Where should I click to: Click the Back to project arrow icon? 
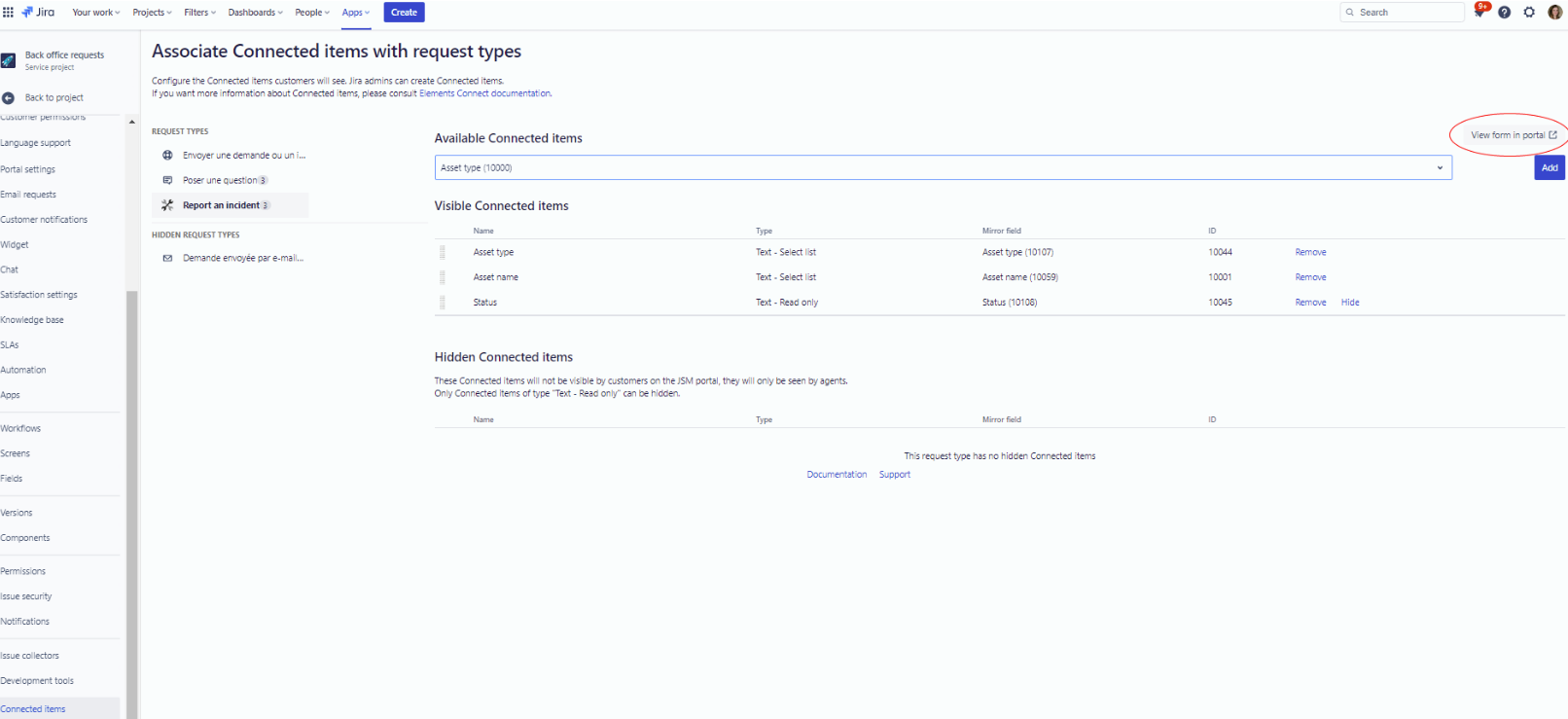click(x=9, y=98)
